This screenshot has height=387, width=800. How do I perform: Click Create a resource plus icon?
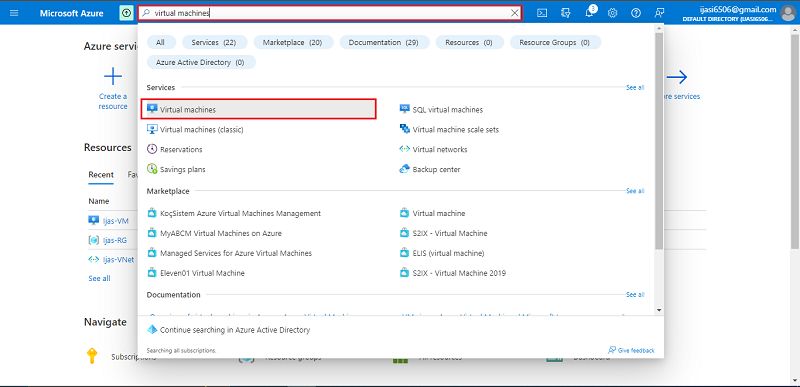pos(113,77)
